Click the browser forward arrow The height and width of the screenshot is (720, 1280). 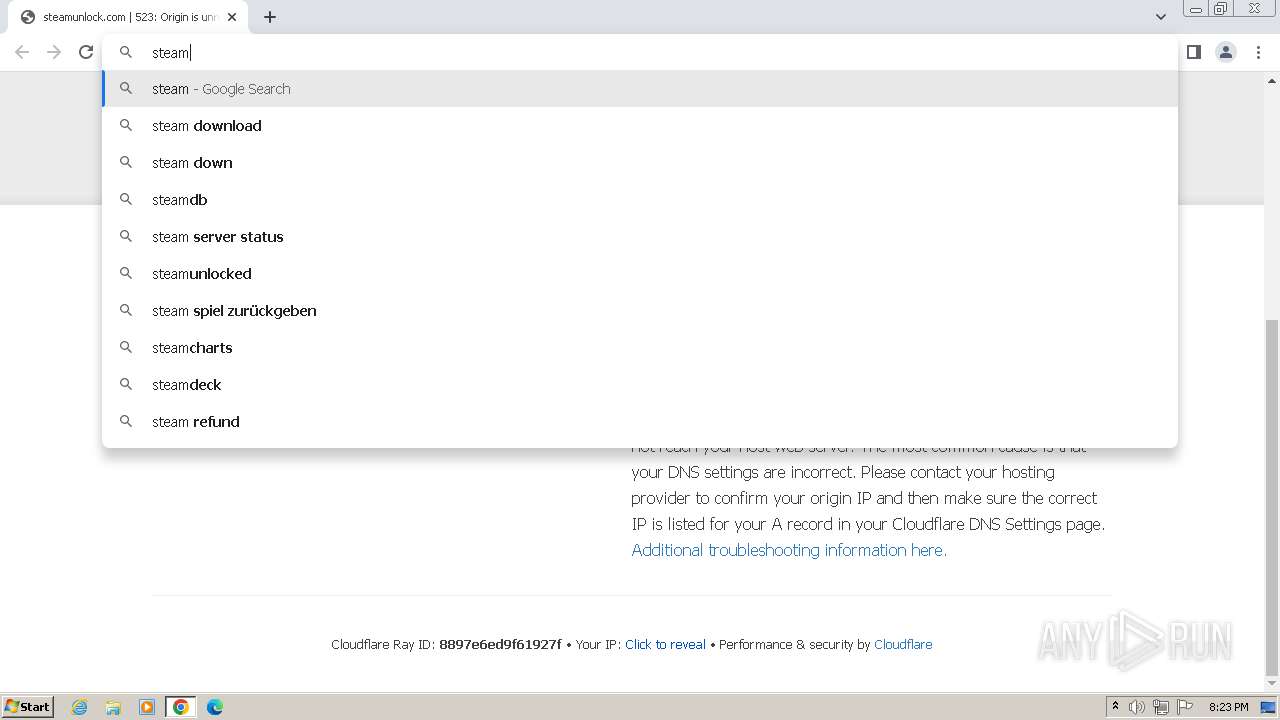[54, 52]
